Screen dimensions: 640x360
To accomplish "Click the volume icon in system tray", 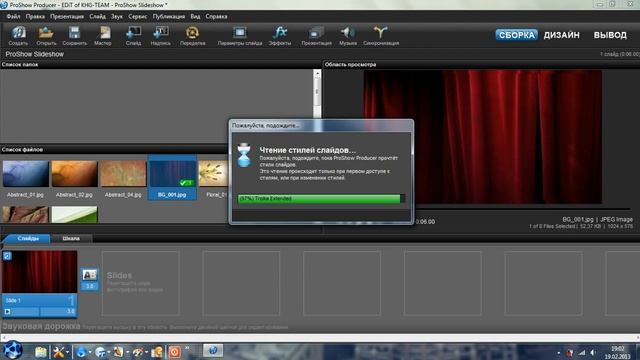I will [x=593, y=353].
